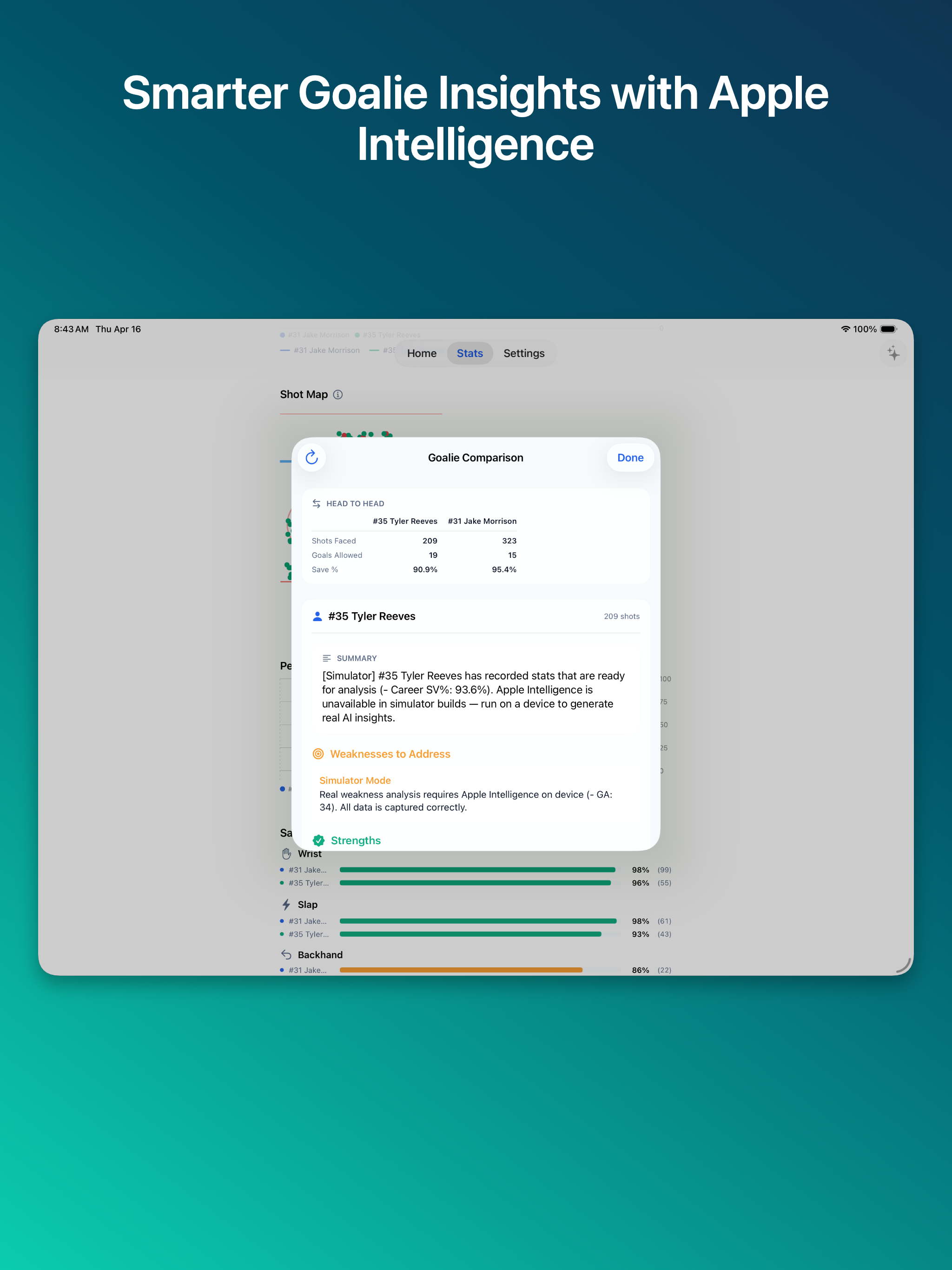Select the "Weaknesses to Address" heading
The image size is (952, 1270).
click(390, 754)
